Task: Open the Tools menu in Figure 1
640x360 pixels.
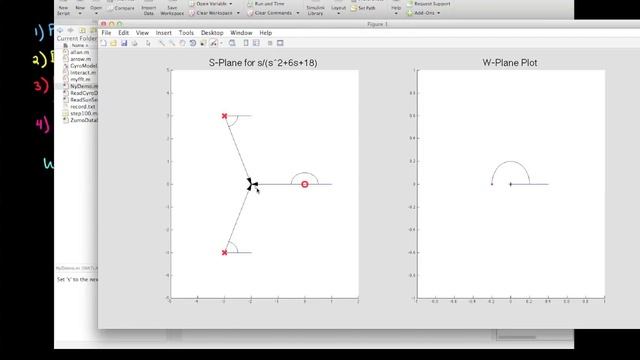Action: pos(186,33)
